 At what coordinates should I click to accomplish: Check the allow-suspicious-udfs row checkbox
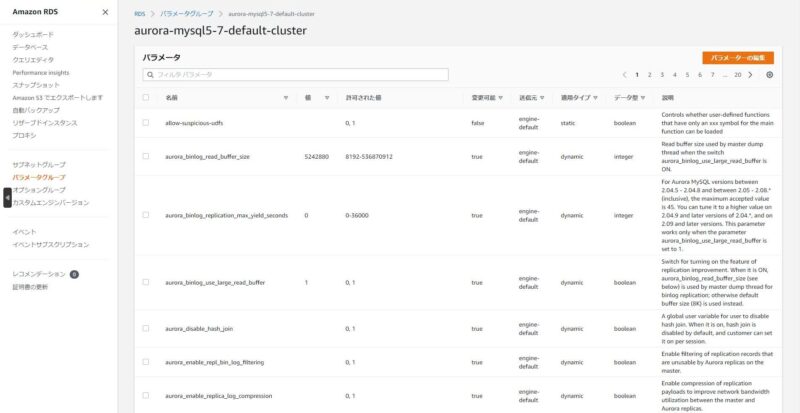(x=146, y=122)
